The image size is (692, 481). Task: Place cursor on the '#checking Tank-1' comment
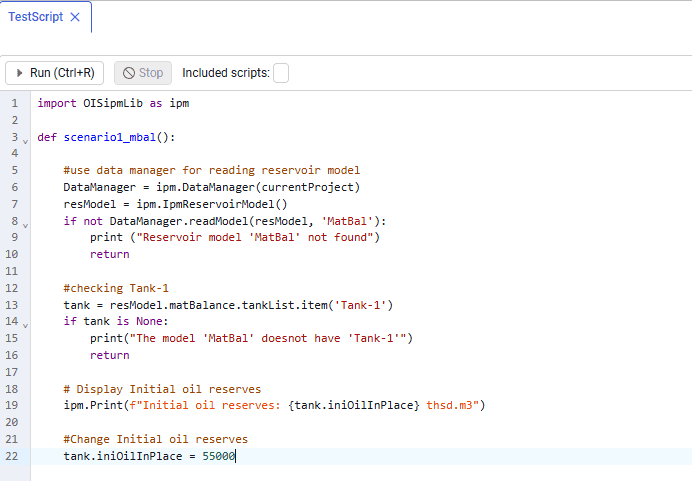pyautogui.click(x=116, y=288)
